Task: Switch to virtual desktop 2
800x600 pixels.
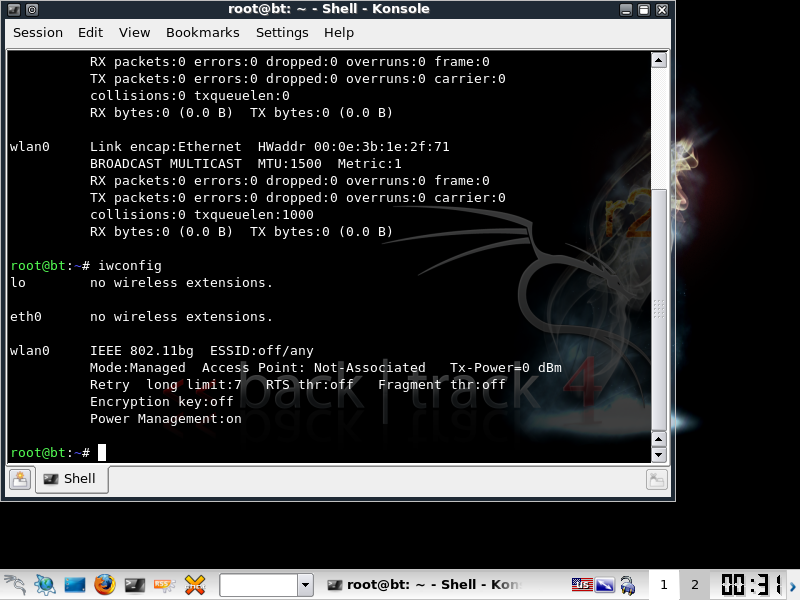Action: click(694, 584)
